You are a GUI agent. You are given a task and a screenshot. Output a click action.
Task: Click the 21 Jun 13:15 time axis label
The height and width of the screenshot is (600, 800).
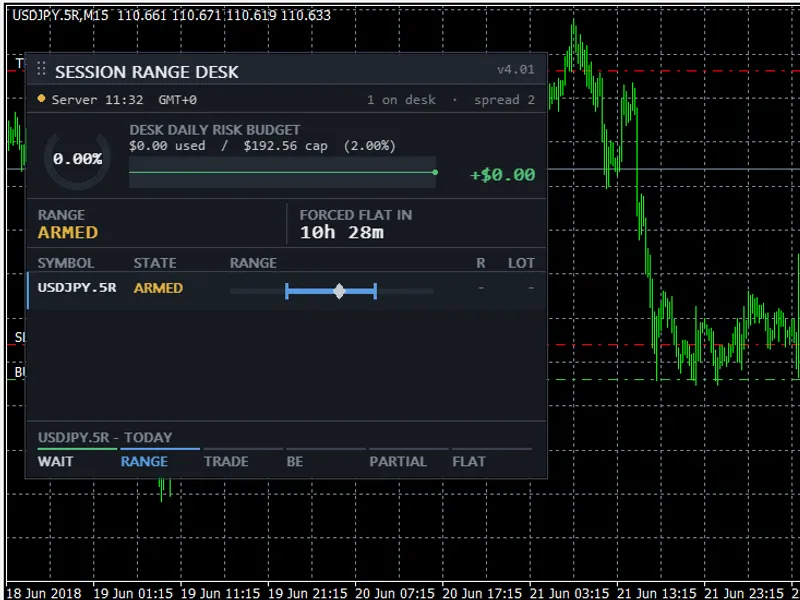click(x=657, y=594)
